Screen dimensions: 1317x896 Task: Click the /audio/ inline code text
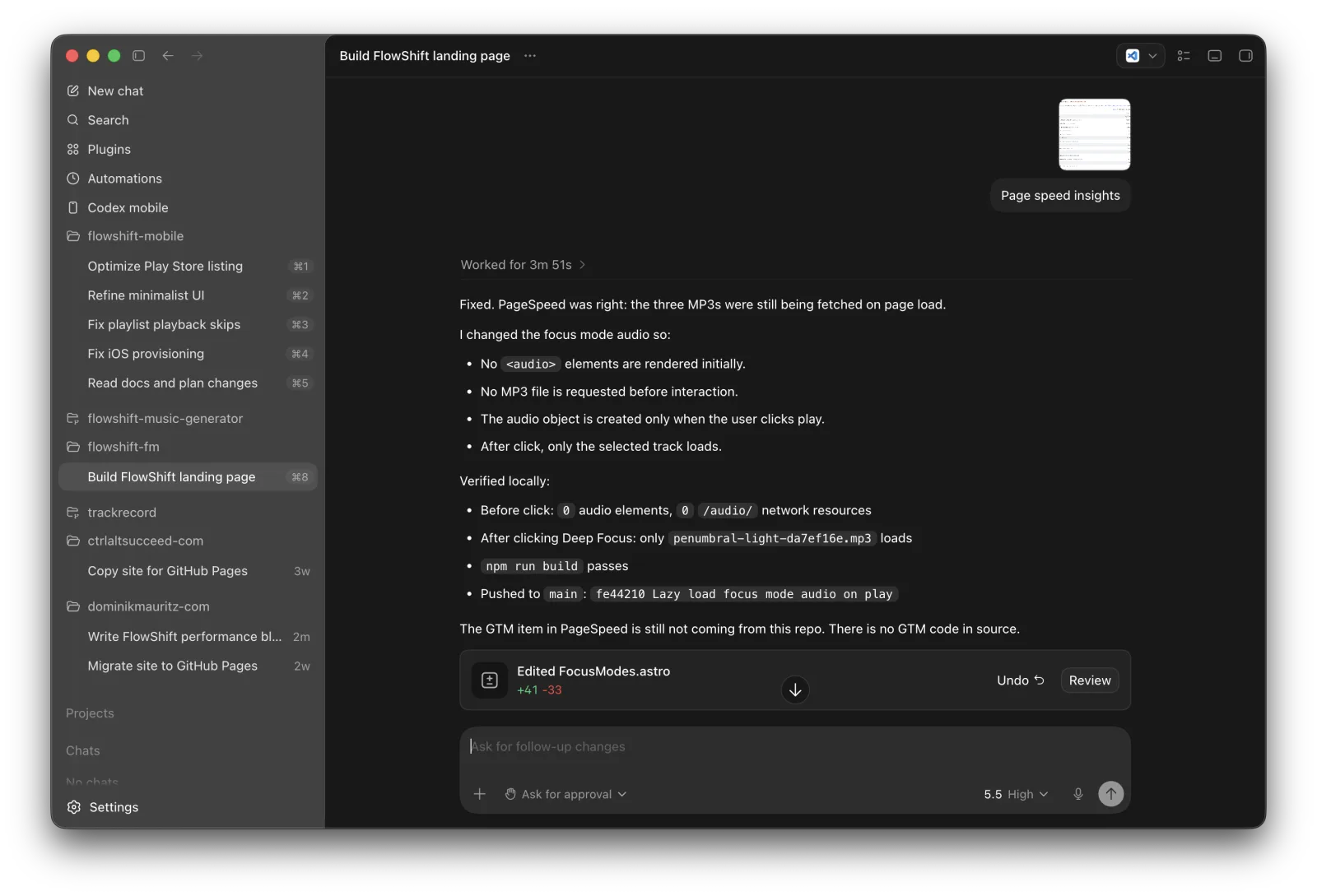click(728, 510)
